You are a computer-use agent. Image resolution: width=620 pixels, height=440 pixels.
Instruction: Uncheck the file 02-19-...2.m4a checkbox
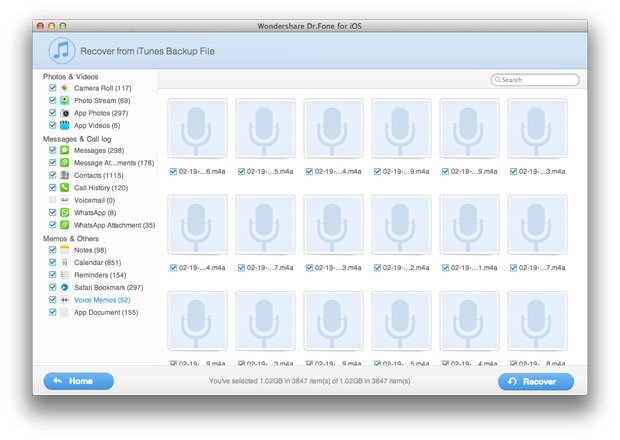click(x=377, y=268)
